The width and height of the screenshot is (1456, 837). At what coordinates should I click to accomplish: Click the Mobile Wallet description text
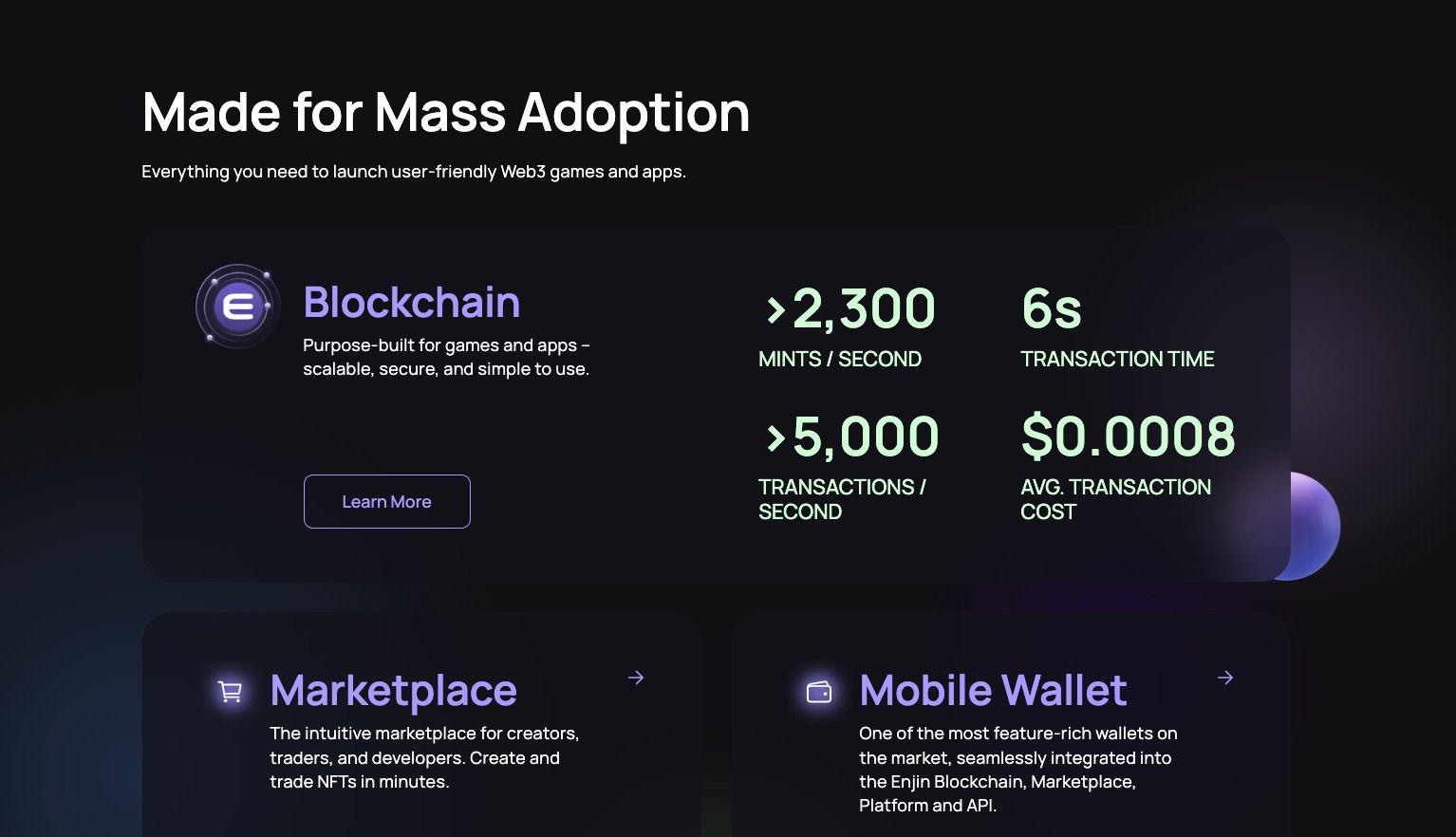(x=1017, y=769)
